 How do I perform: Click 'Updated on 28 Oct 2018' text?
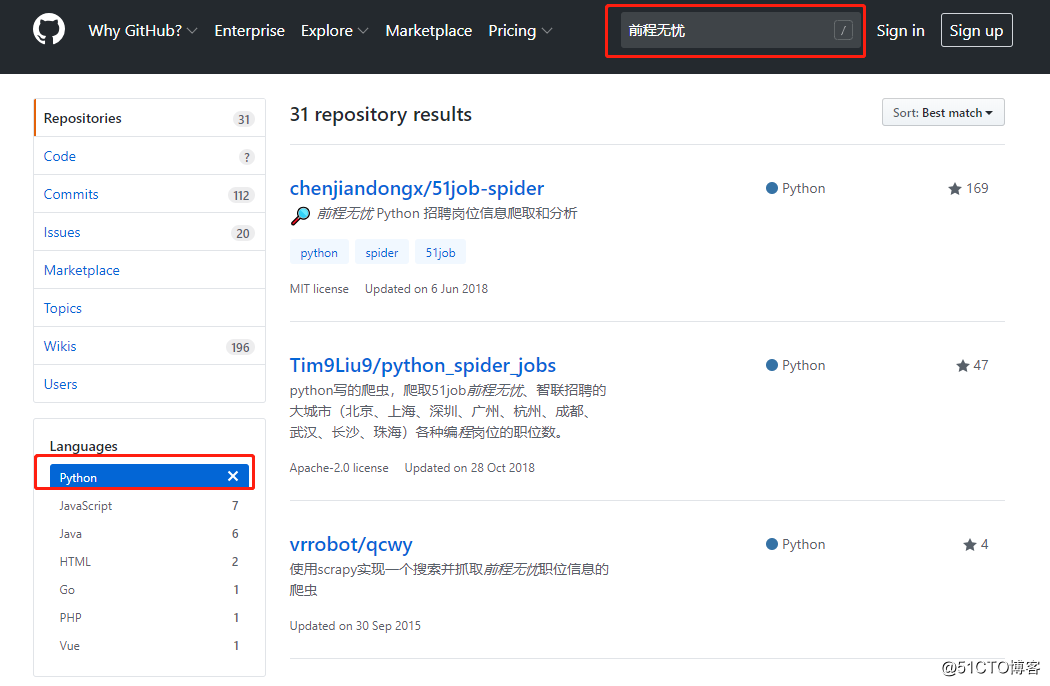(x=469, y=468)
